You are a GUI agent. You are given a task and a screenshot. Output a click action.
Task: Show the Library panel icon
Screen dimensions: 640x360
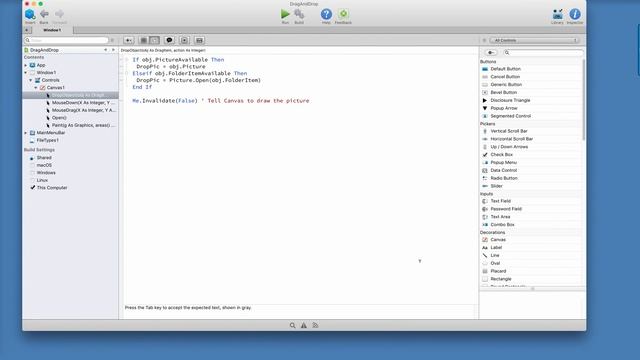tap(558, 14)
